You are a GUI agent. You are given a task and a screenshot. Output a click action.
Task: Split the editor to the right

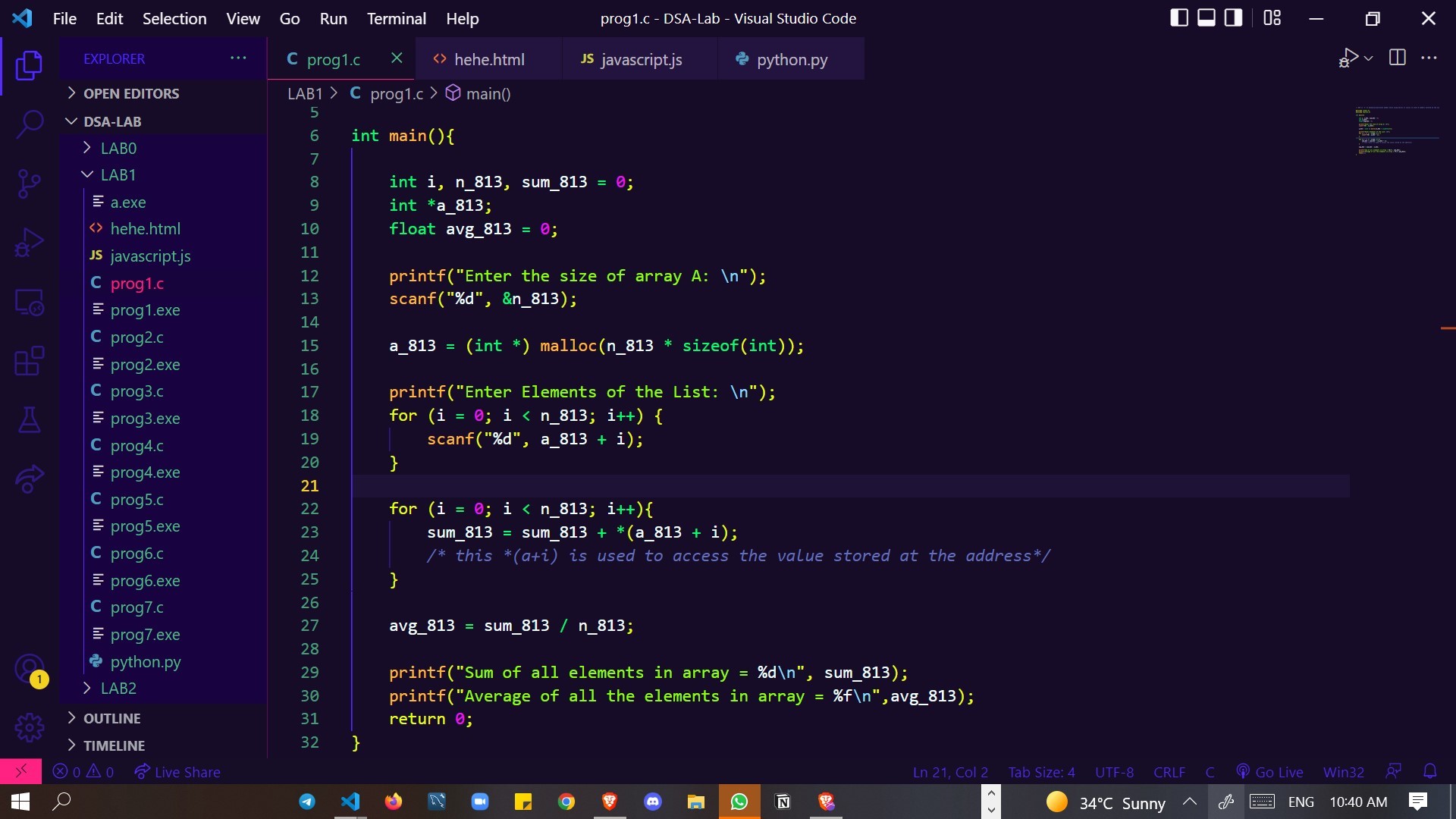point(1397,58)
